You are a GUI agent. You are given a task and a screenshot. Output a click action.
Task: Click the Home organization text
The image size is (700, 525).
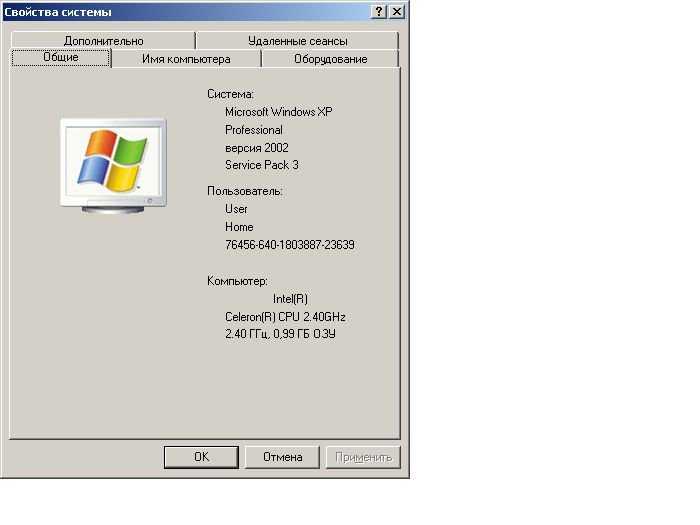tap(239, 227)
